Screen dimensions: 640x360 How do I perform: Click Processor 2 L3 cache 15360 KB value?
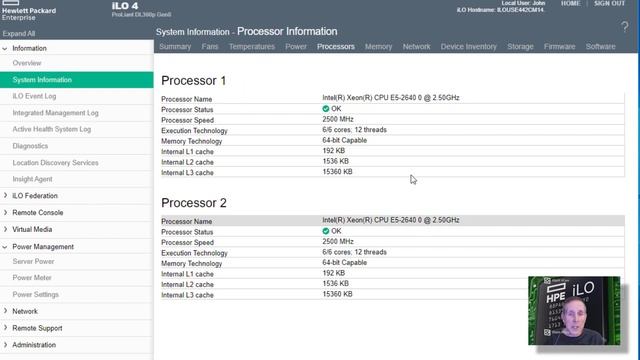[x=337, y=294]
